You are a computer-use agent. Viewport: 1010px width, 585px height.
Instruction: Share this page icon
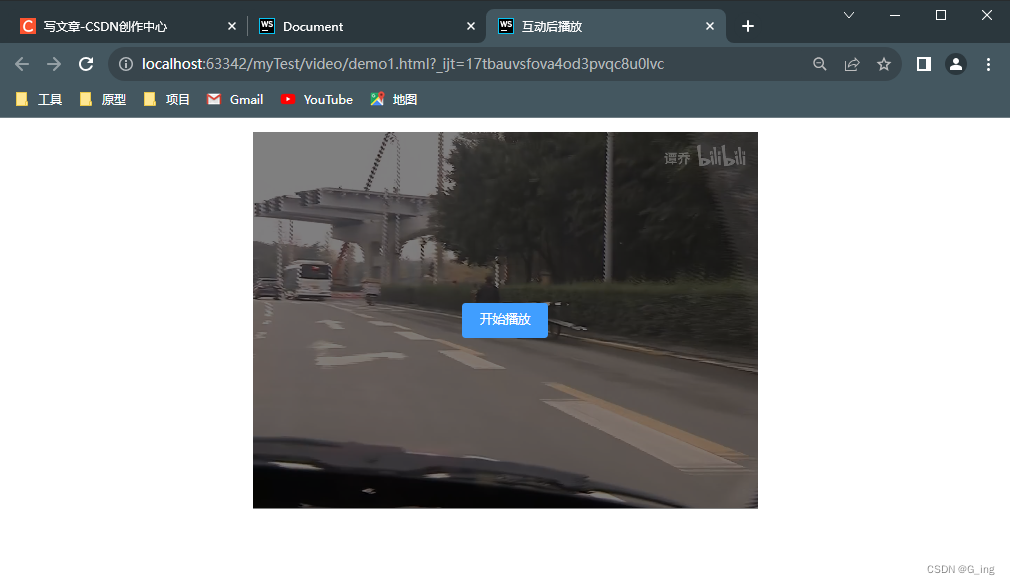pyautogui.click(x=852, y=64)
